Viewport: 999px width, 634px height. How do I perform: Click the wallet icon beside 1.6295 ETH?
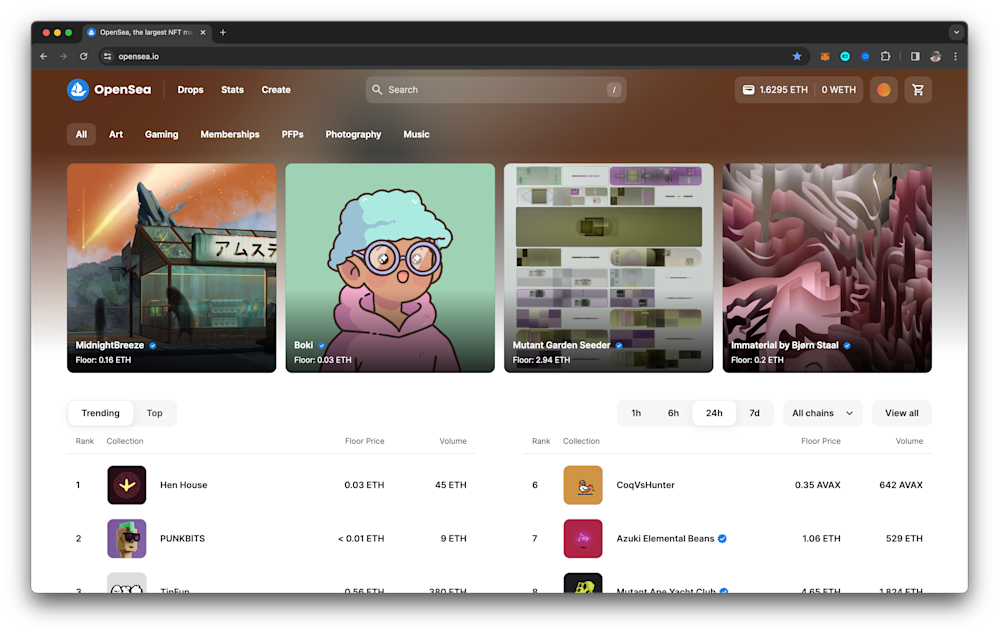749,90
